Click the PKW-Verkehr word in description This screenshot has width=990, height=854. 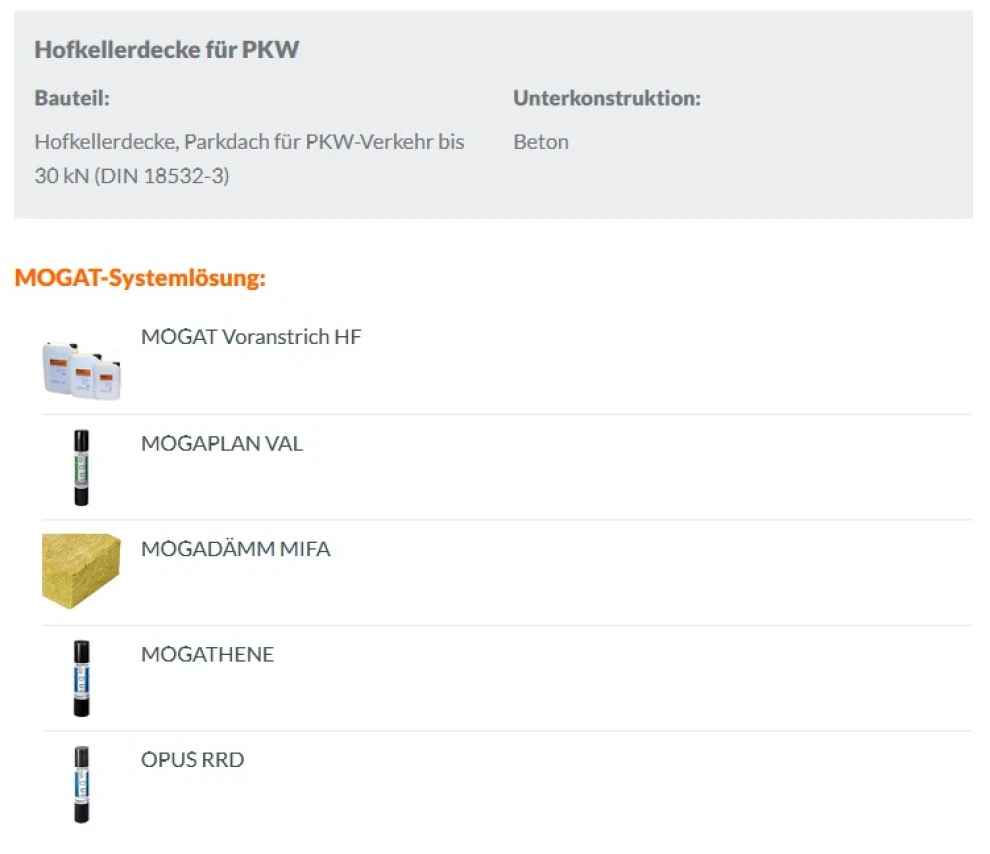(375, 142)
